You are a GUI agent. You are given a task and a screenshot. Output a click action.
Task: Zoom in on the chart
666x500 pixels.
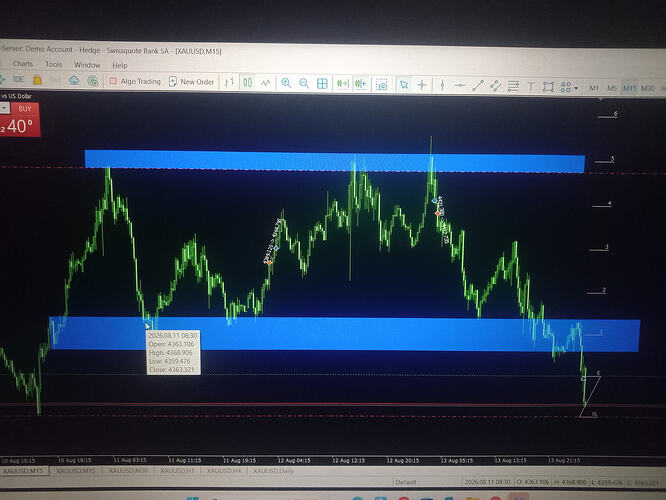pos(286,83)
